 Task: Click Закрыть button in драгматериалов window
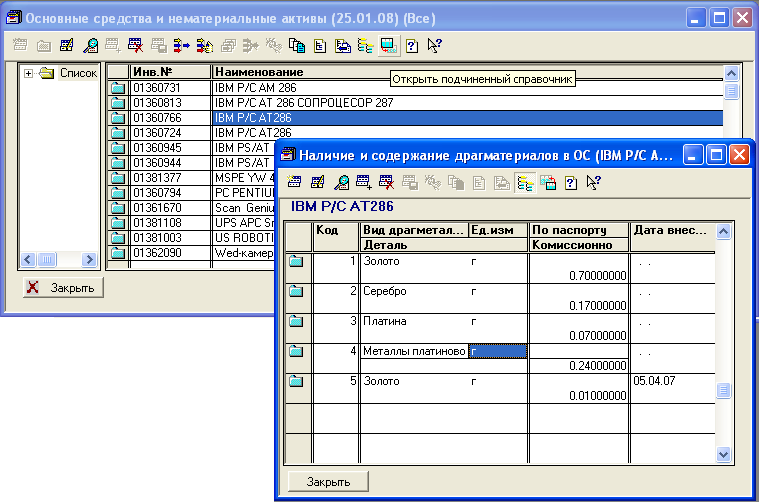pyautogui.click(x=328, y=482)
